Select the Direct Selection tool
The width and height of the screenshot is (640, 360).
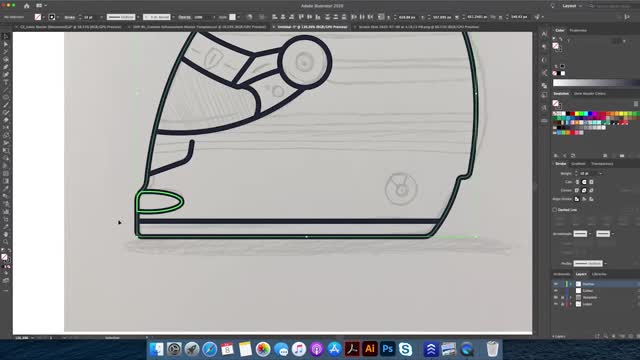[x=6, y=44]
